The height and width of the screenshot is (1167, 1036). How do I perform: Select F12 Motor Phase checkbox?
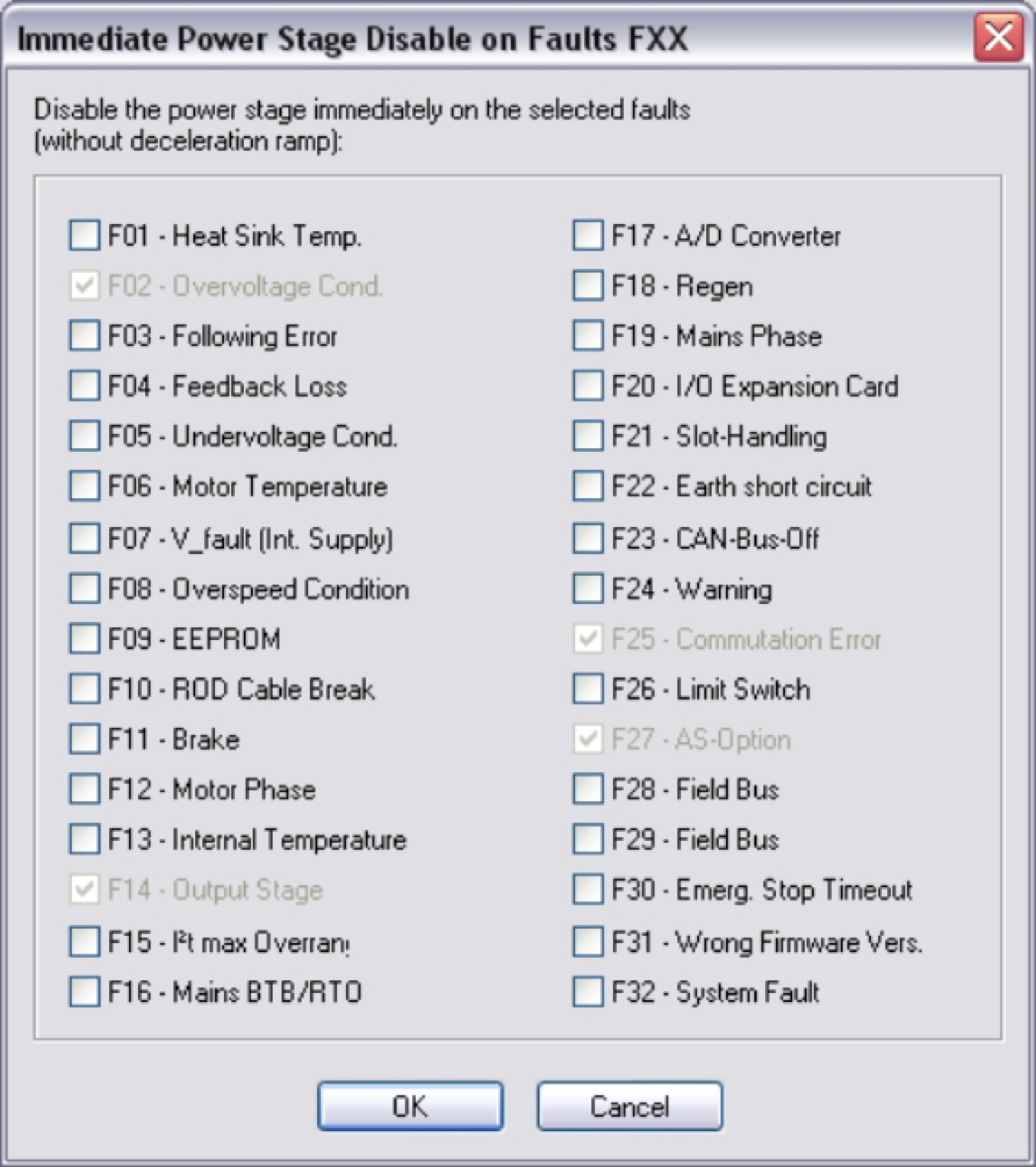point(85,790)
